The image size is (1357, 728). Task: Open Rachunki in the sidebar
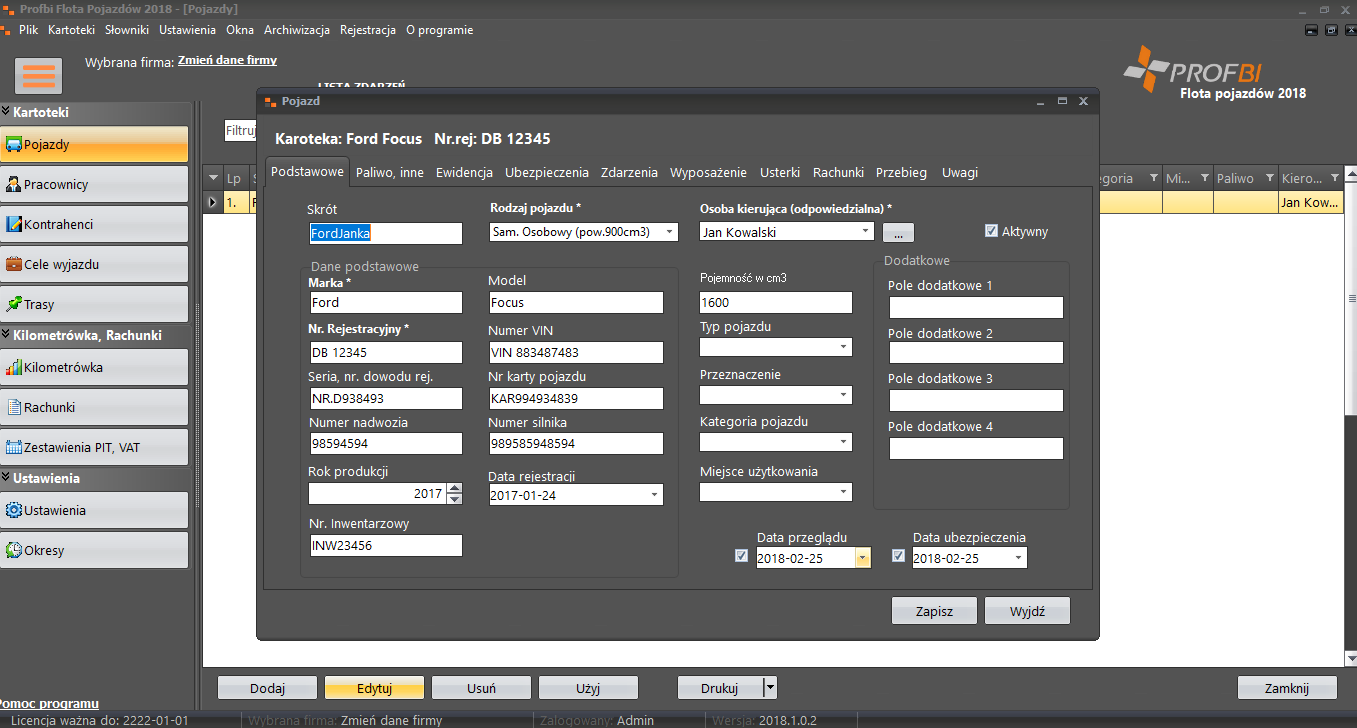click(x=94, y=407)
